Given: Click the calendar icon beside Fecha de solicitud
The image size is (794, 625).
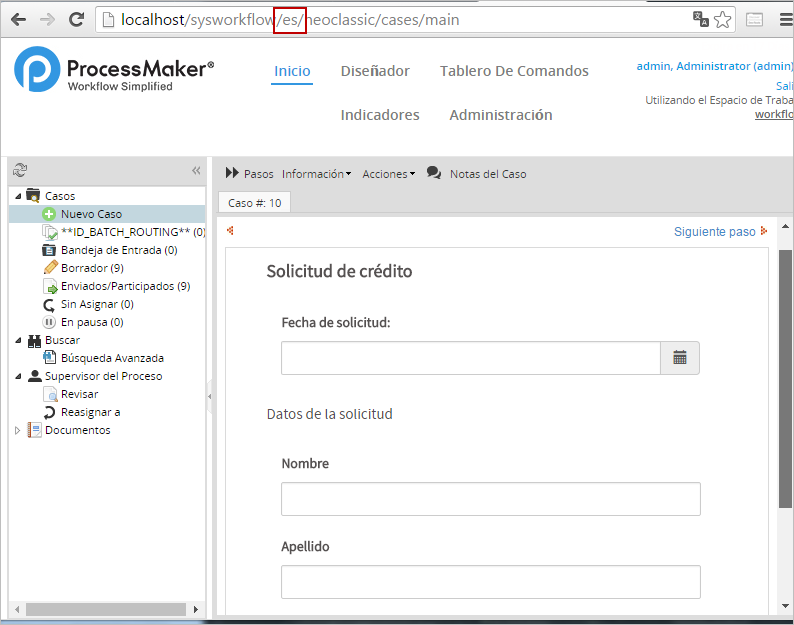Looking at the screenshot, I should tap(680, 358).
